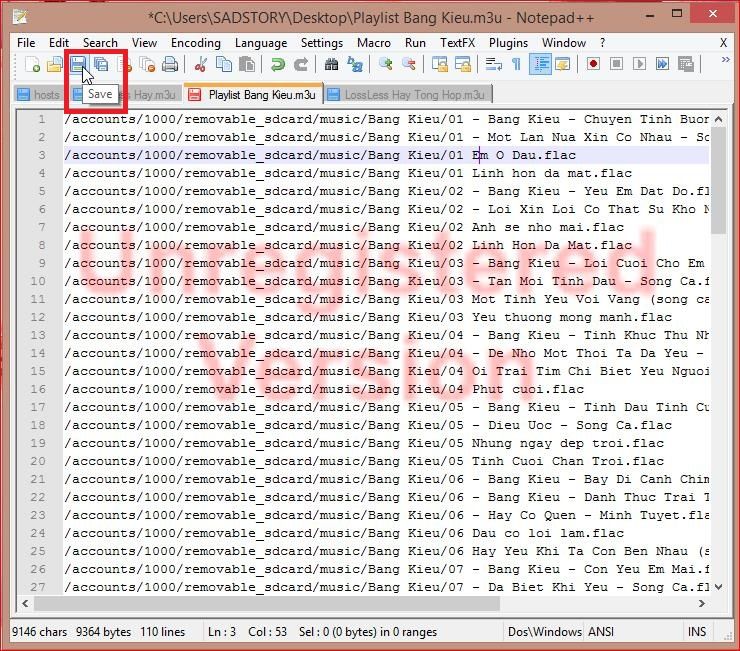Start macro recording
Image resolution: width=740 pixels, height=651 pixels.
coord(593,64)
